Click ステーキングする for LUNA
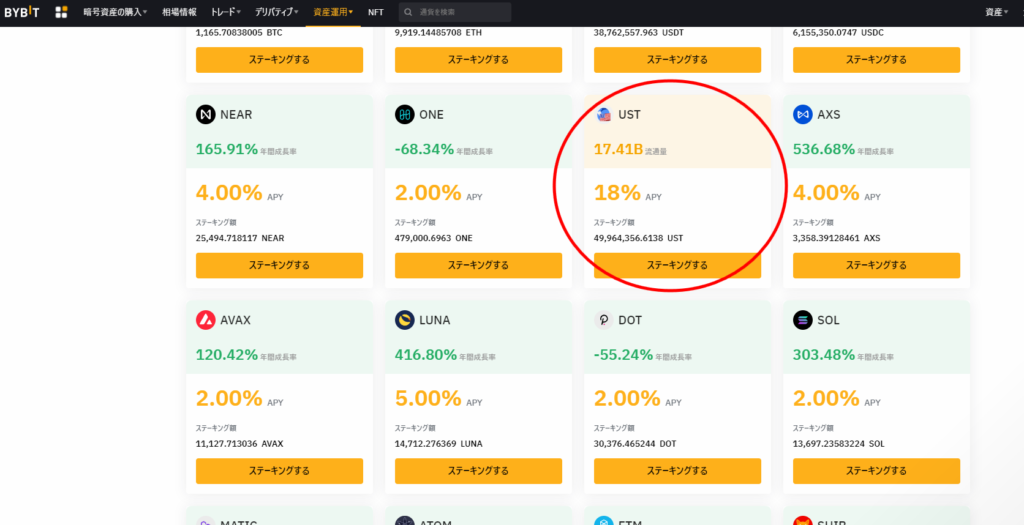This screenshot has height=525, width=1024. (479, 471)
